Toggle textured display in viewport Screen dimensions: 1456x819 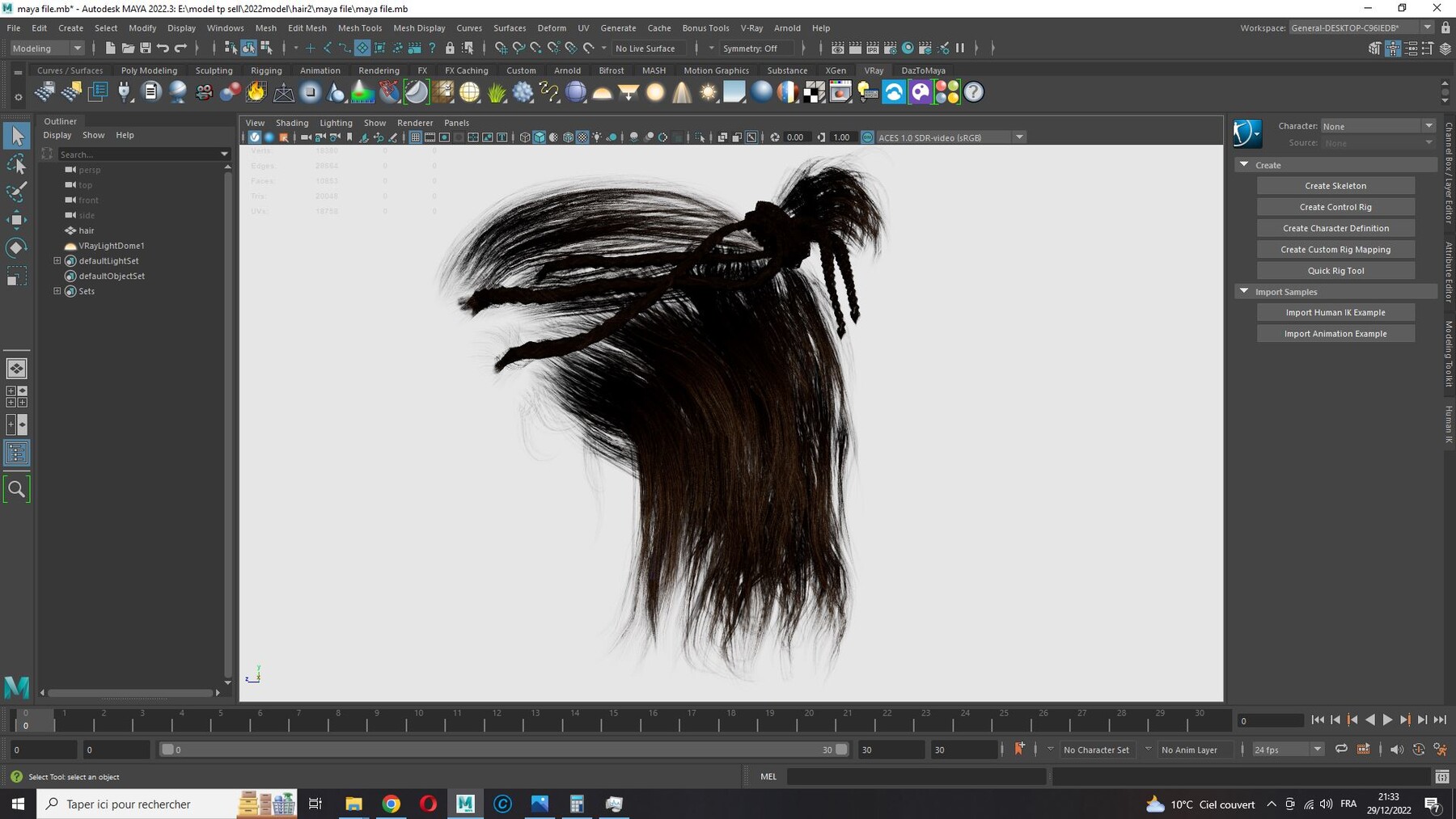[582, 137]
